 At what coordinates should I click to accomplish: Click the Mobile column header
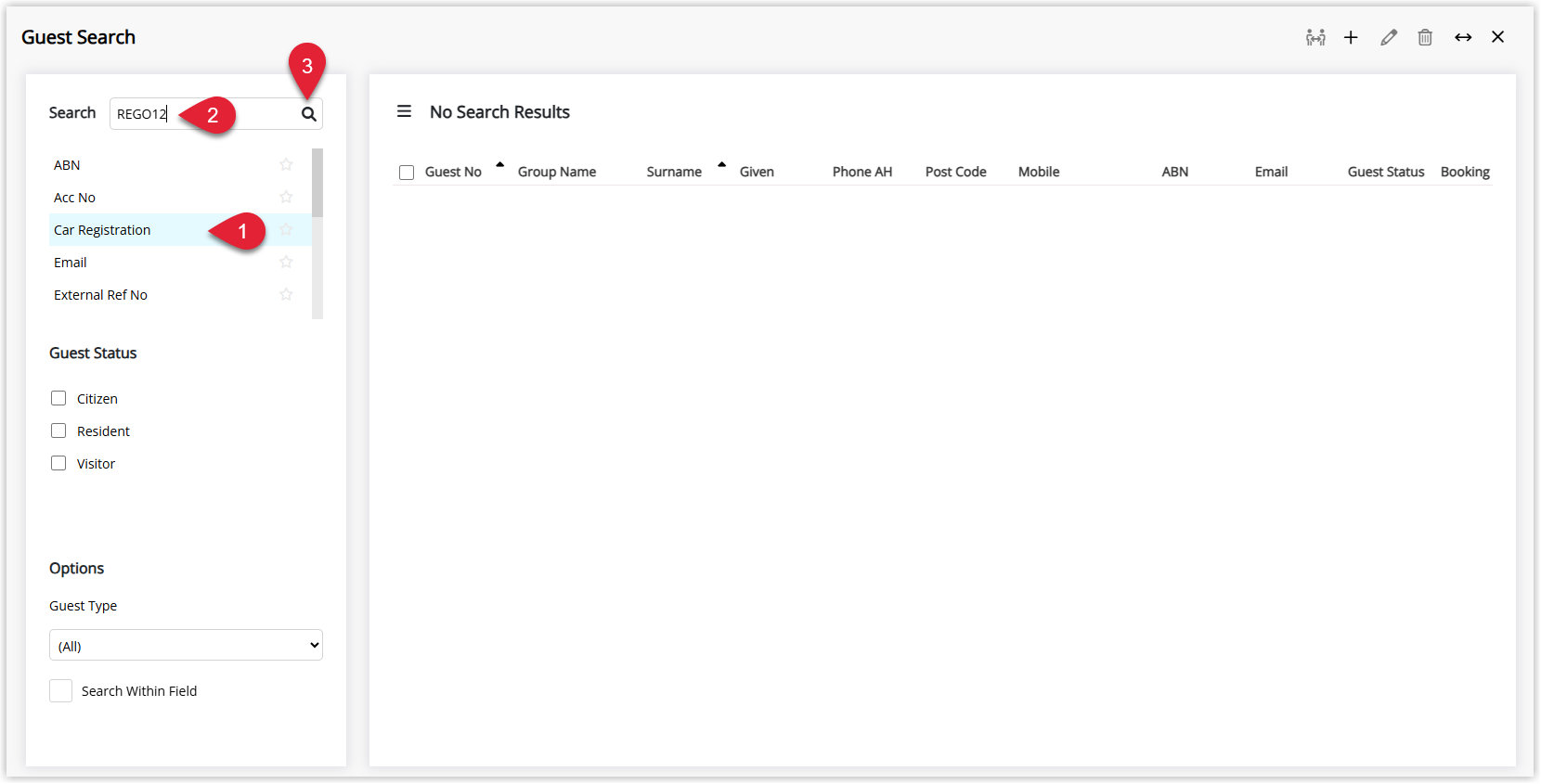coord(1039,172)
